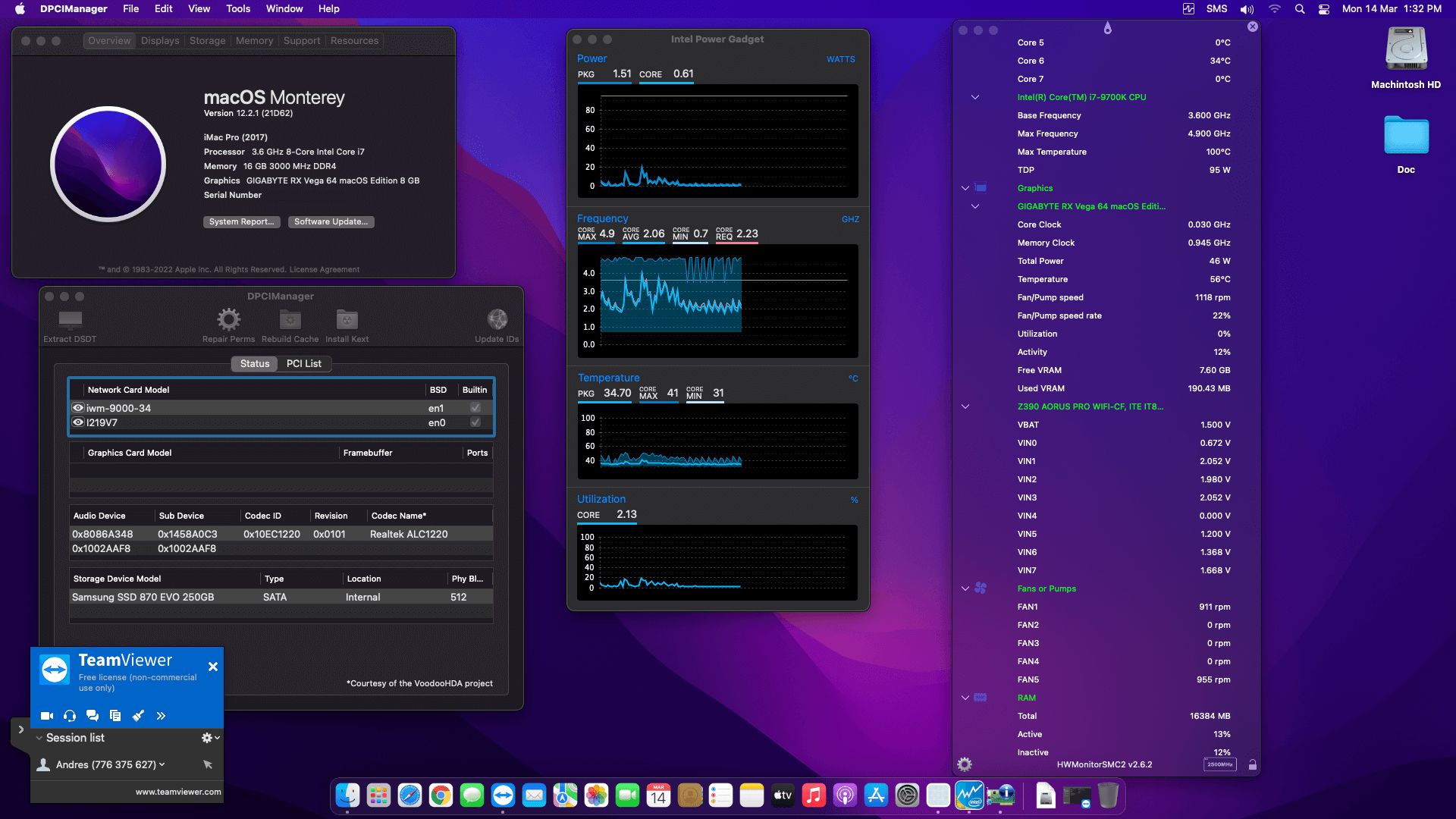Click the clock showing Mon 14 Mar 1:32 PM
The width and height of the screenshot is (1456, 819).
point(1392,9)
